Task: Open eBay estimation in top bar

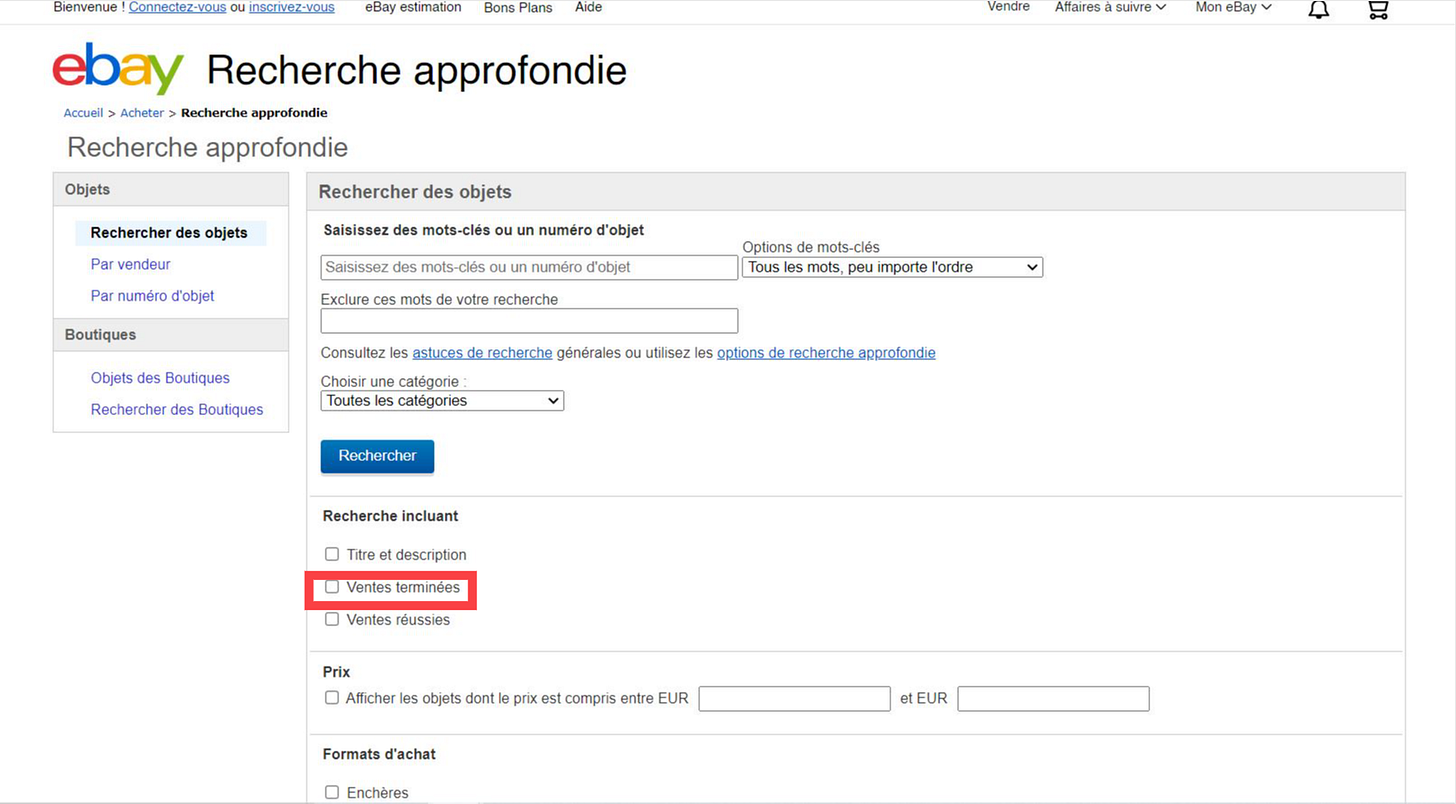Action: coord(413,7)
